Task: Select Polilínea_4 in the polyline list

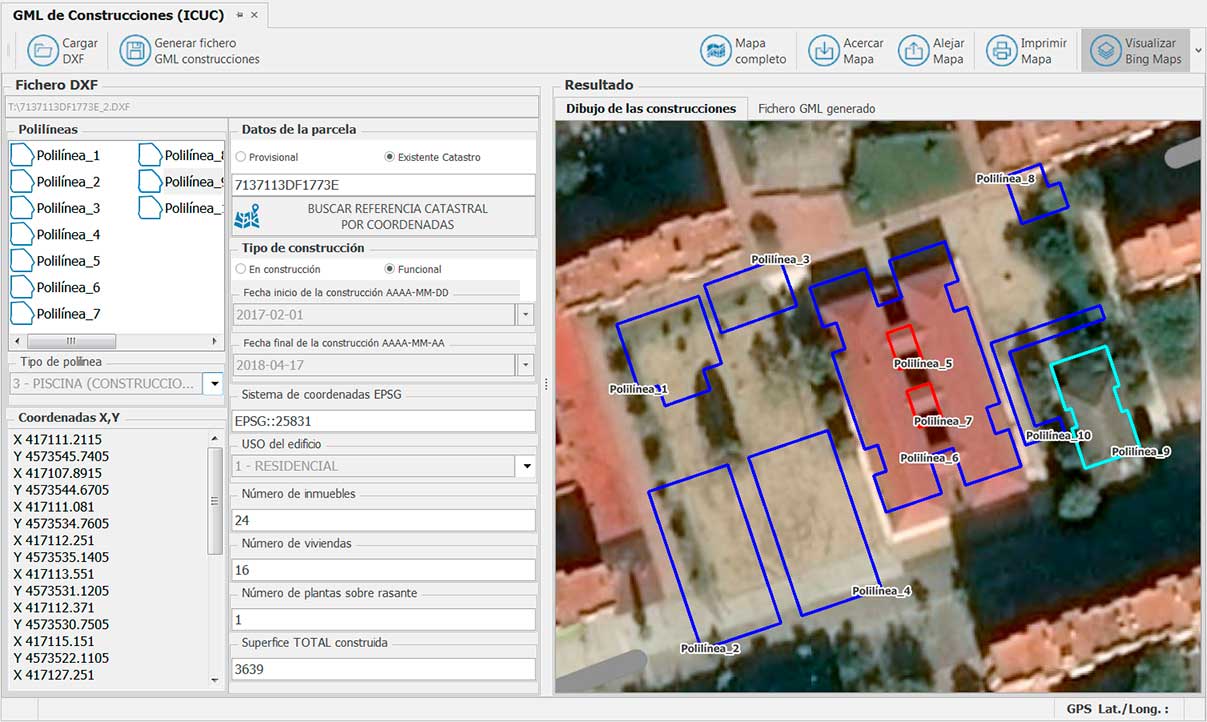Action: pyautogui.click(x=67, y=235)
